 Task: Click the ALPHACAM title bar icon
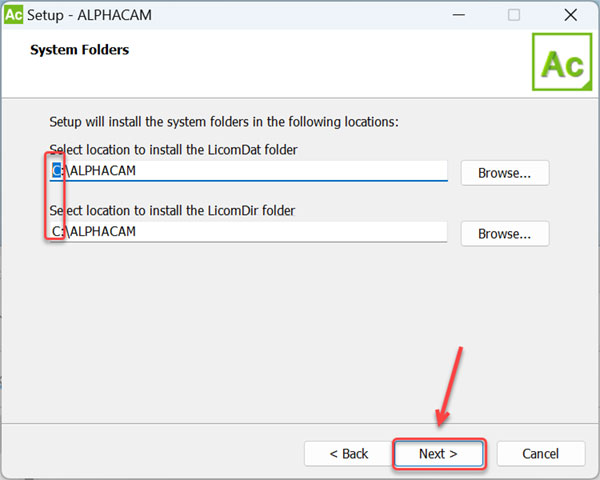click(13, 15)
